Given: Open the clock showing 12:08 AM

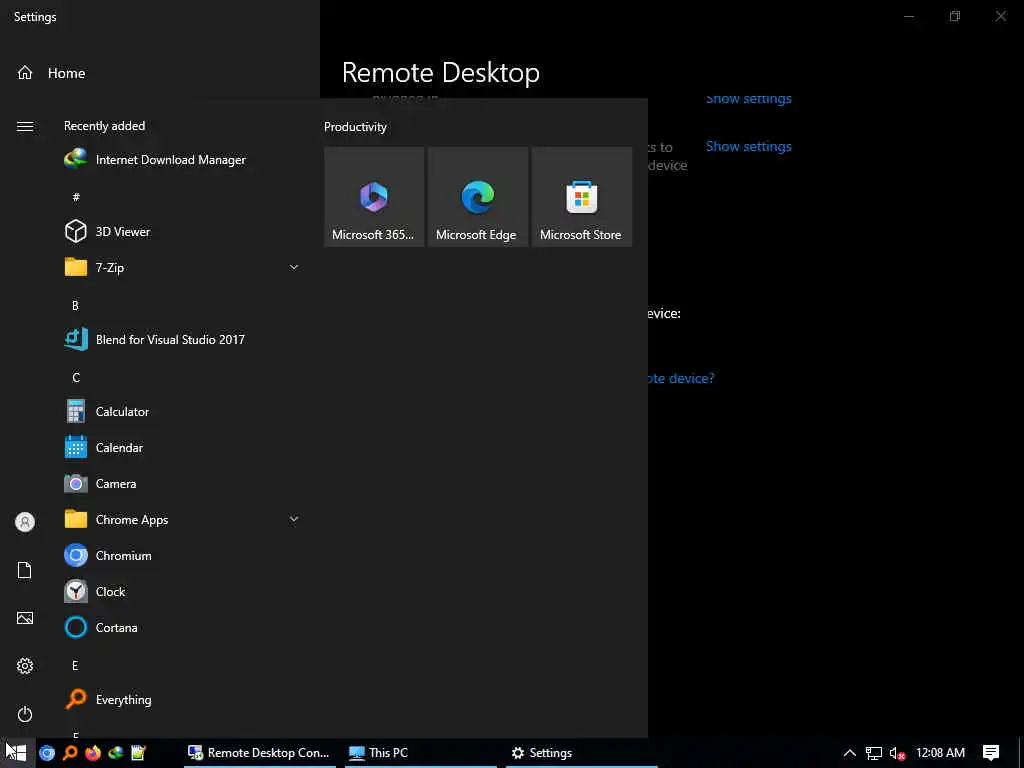Looking at the screenshot, I should click(940, 753).
